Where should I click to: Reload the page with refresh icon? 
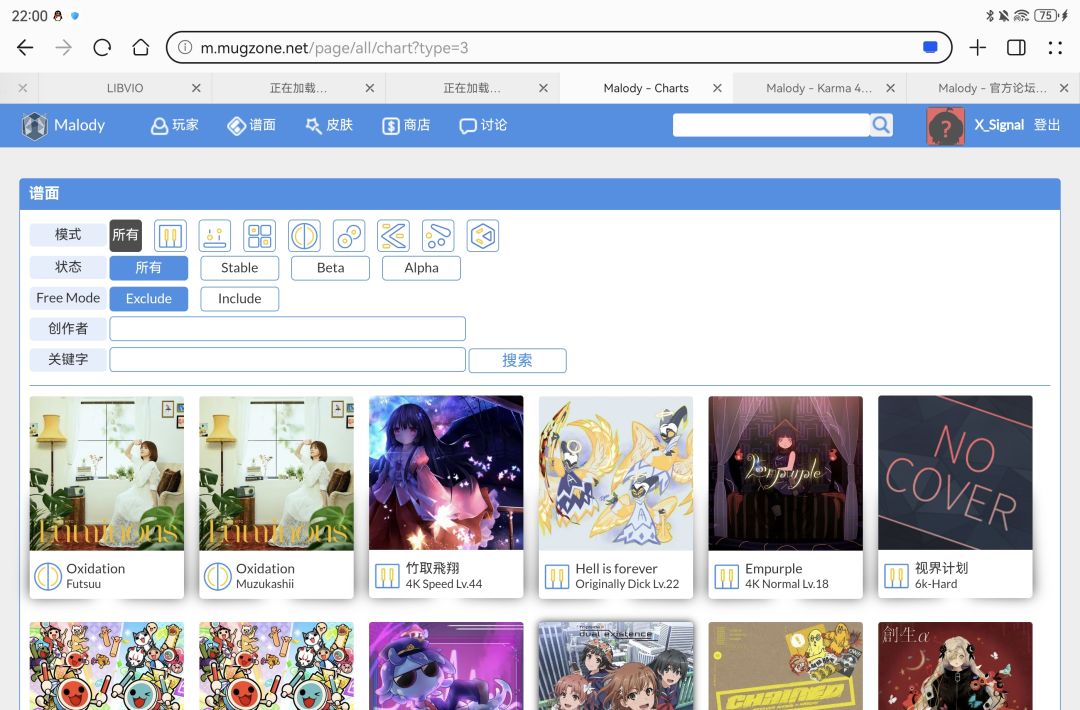click(102, 48)
